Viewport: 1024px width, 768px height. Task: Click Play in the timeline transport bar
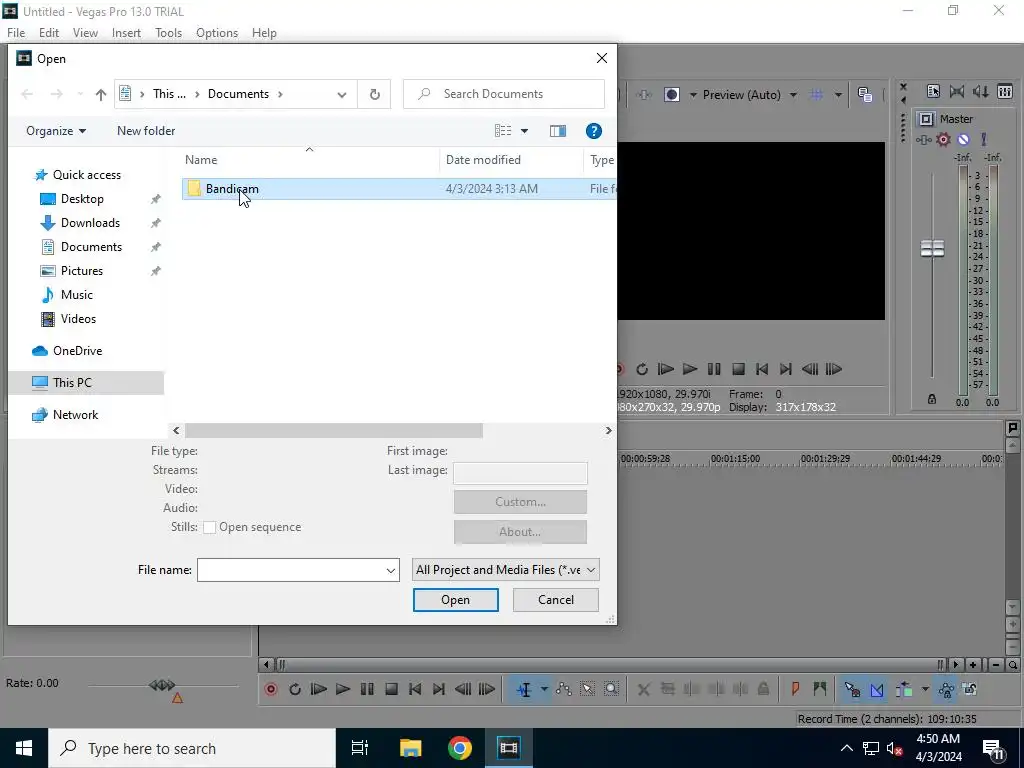coord(342,689)
